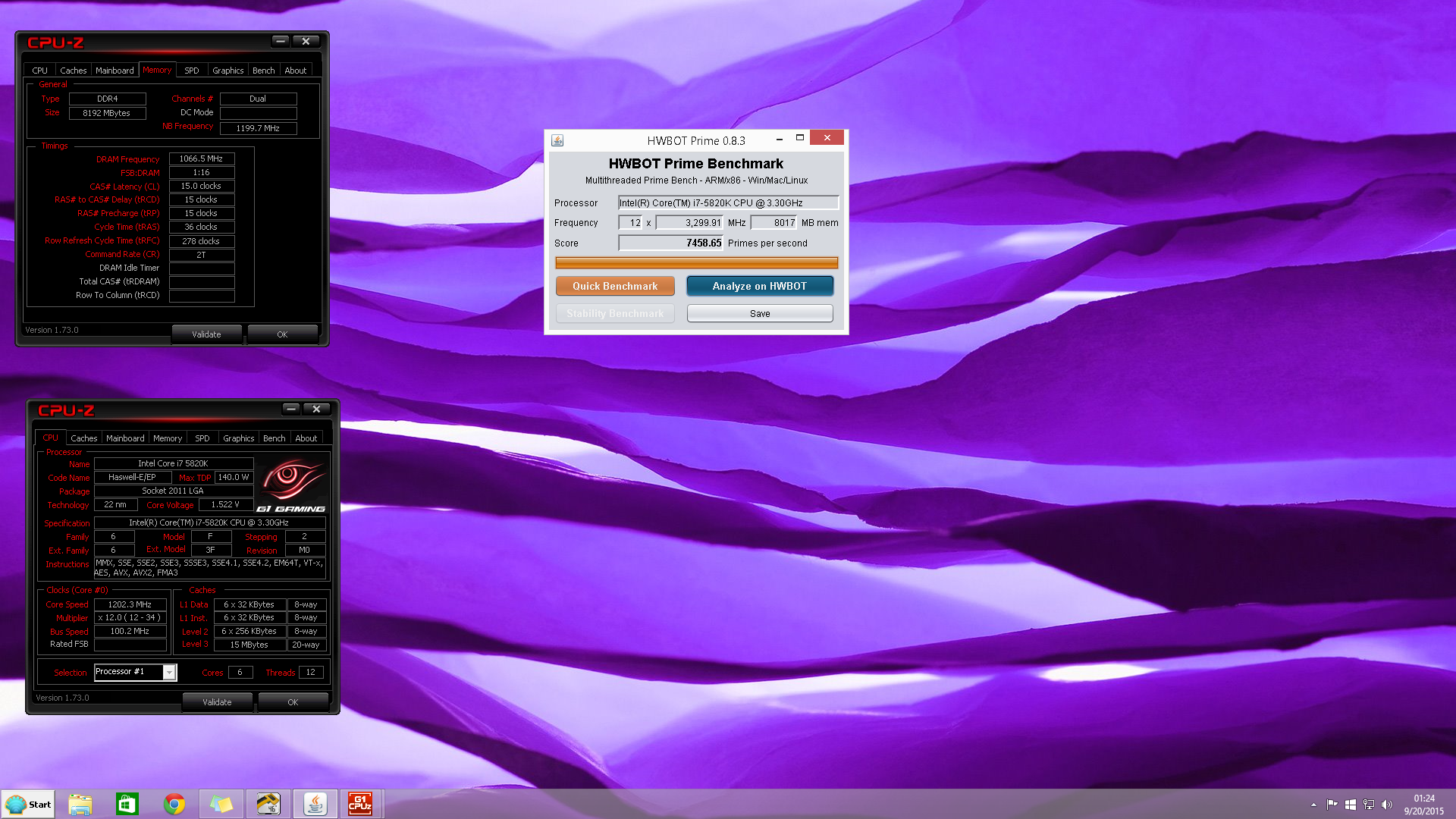Screen dimensions: 1456x819
Task: Click Windows logo icon in system tray
Action: pos(1351,805)
